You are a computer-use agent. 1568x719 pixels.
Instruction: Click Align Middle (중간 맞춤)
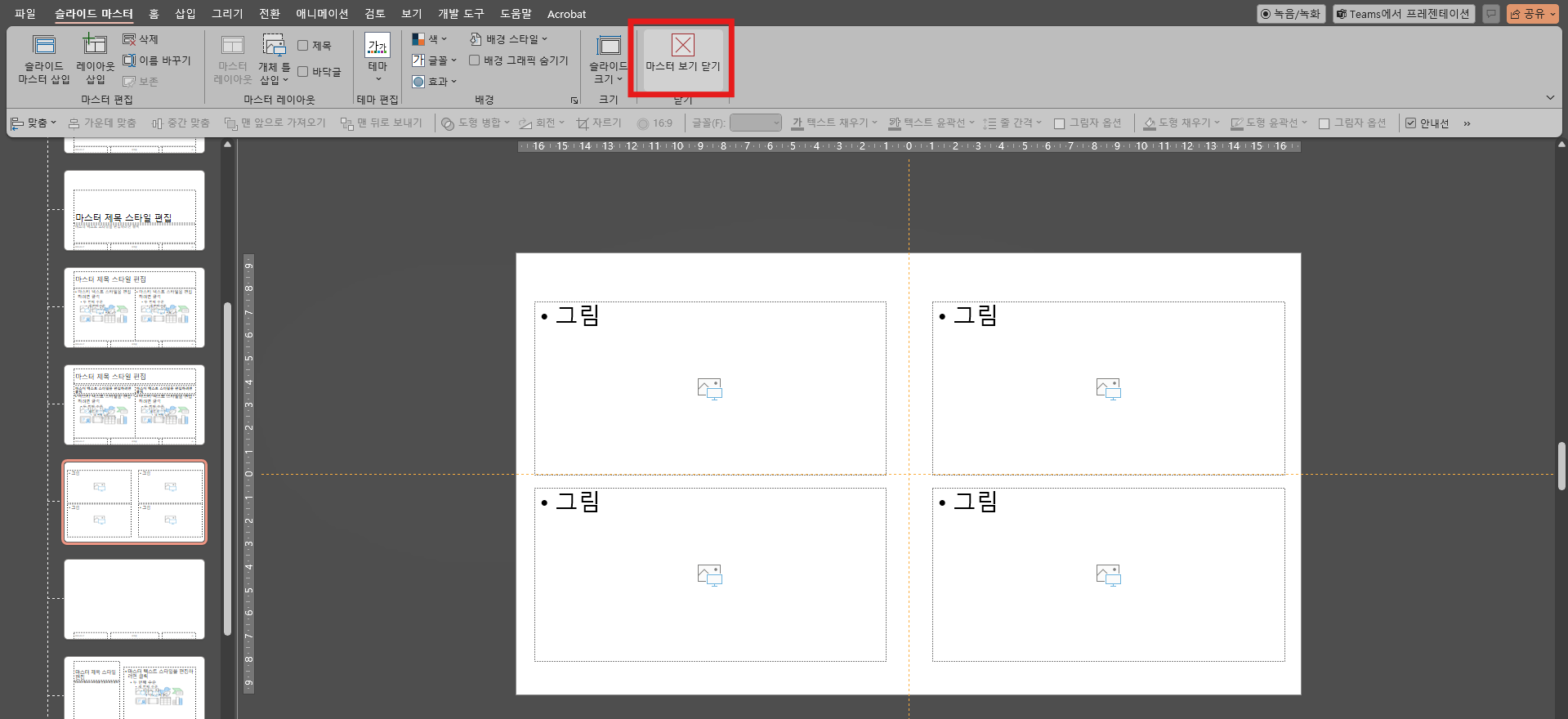(x=181, y=123)
